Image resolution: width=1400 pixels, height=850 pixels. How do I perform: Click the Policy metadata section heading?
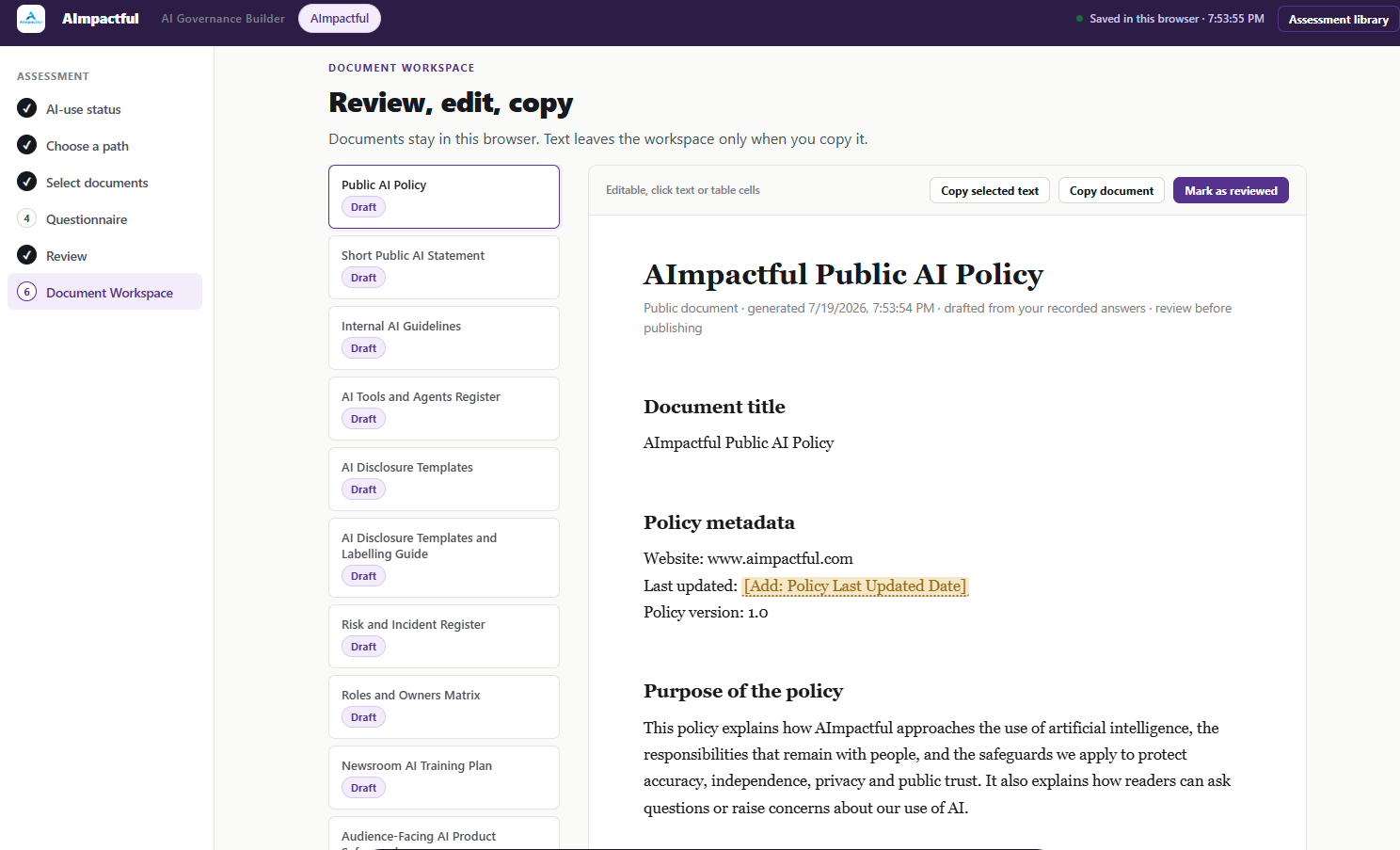click(719, 522)
